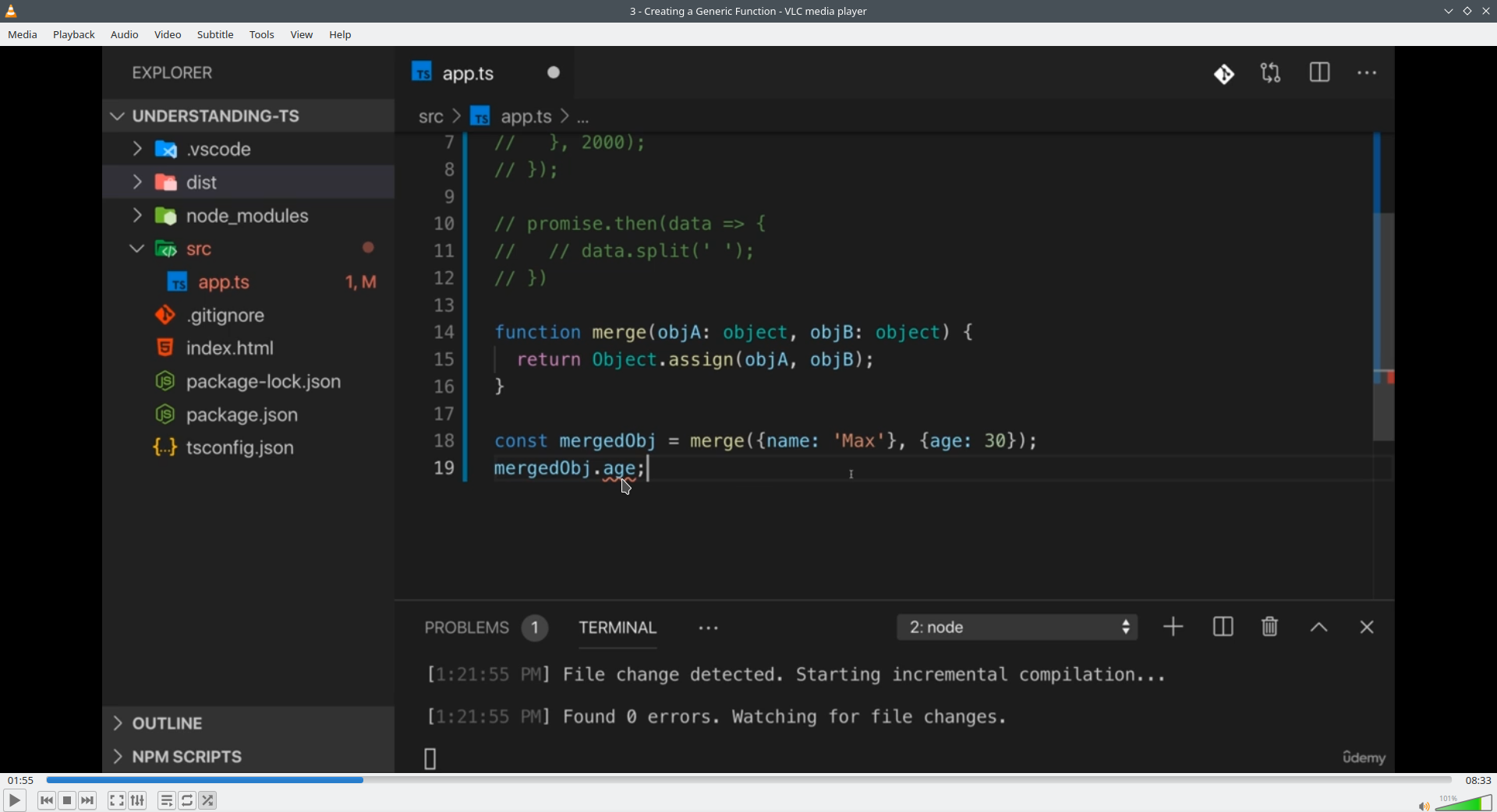Stop the video playback
Viewport: 1497px width, 812px height.
[x=68, y=800]
